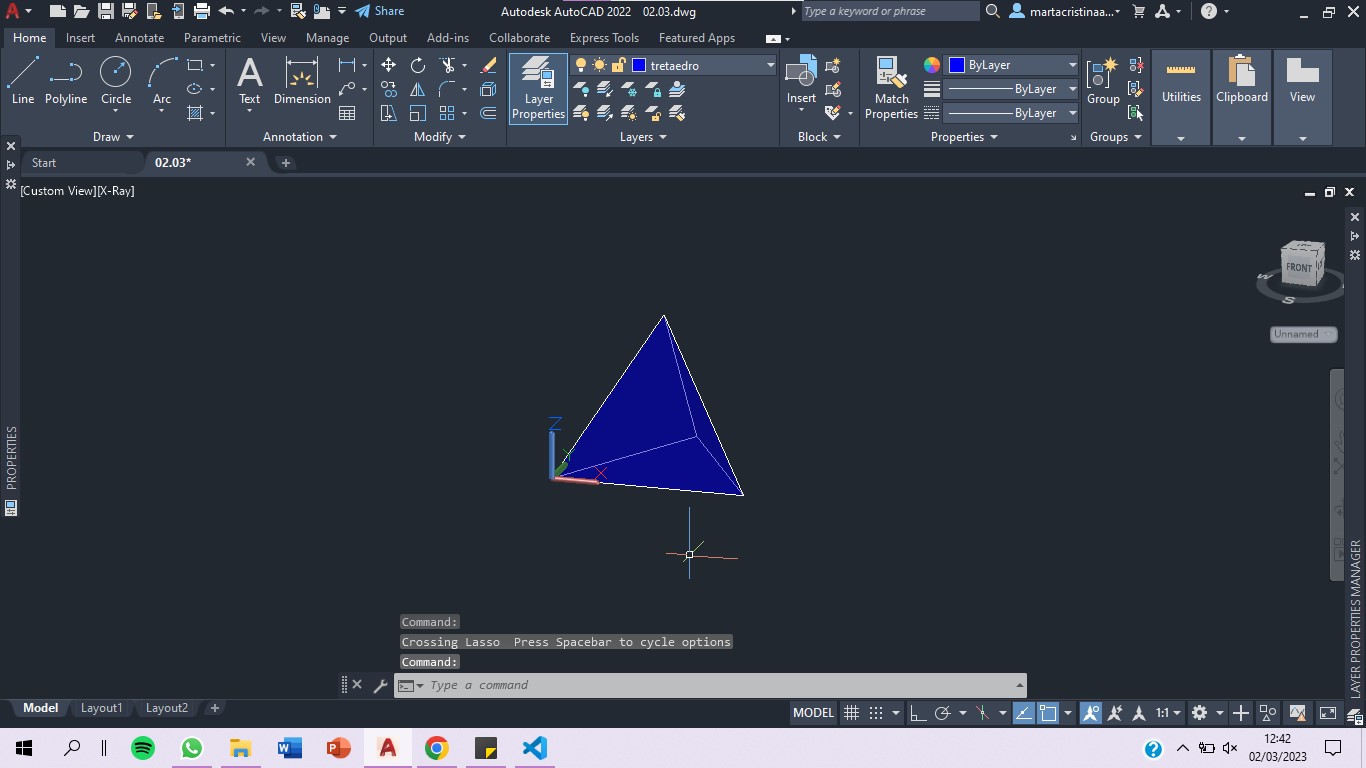Toggle Object Snap Tracking
This screenshot has height=768, width=1366.
[1023, 713]
